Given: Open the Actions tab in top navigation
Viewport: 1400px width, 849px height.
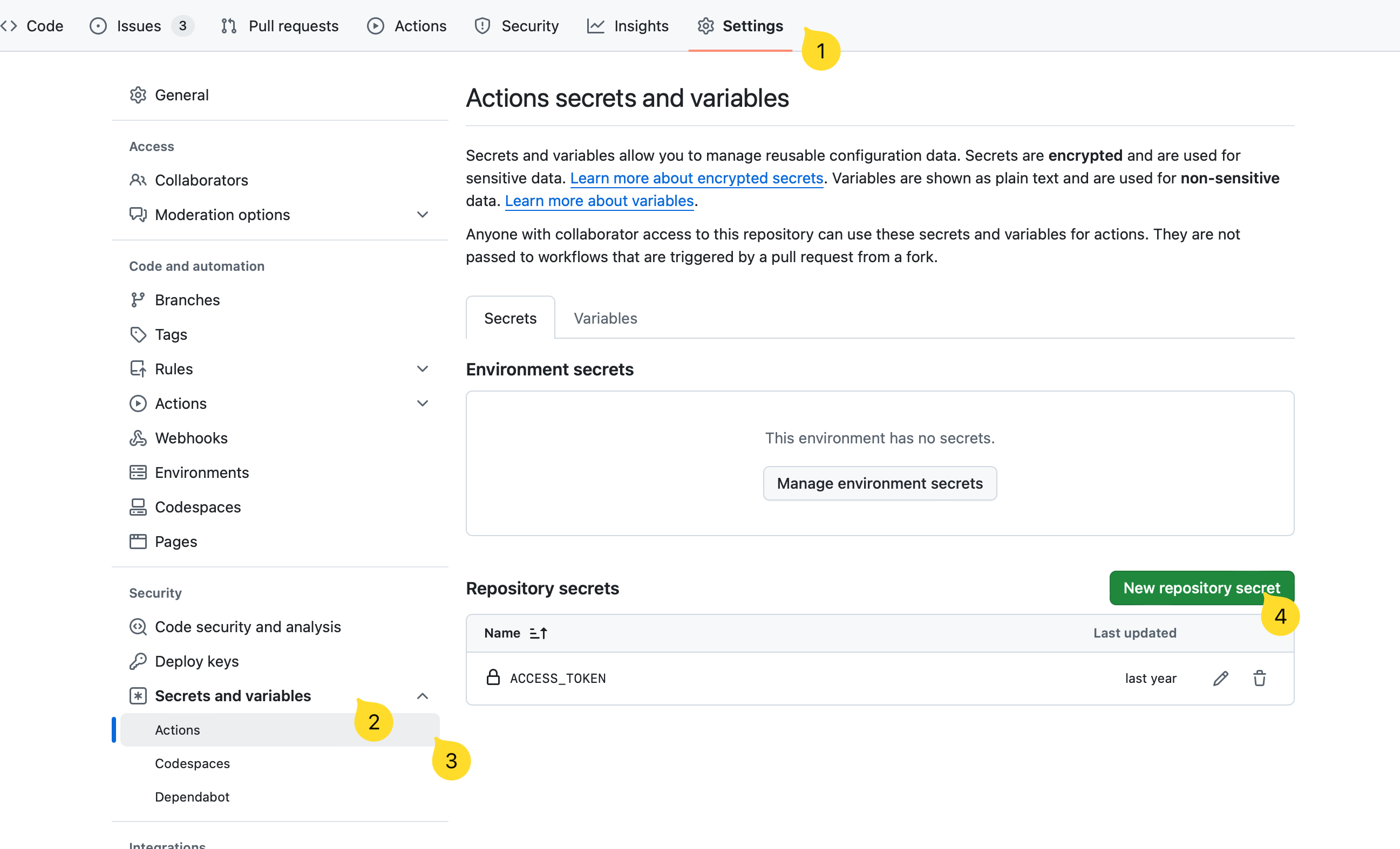Looking at the screenshot, I should pos(407,25).
